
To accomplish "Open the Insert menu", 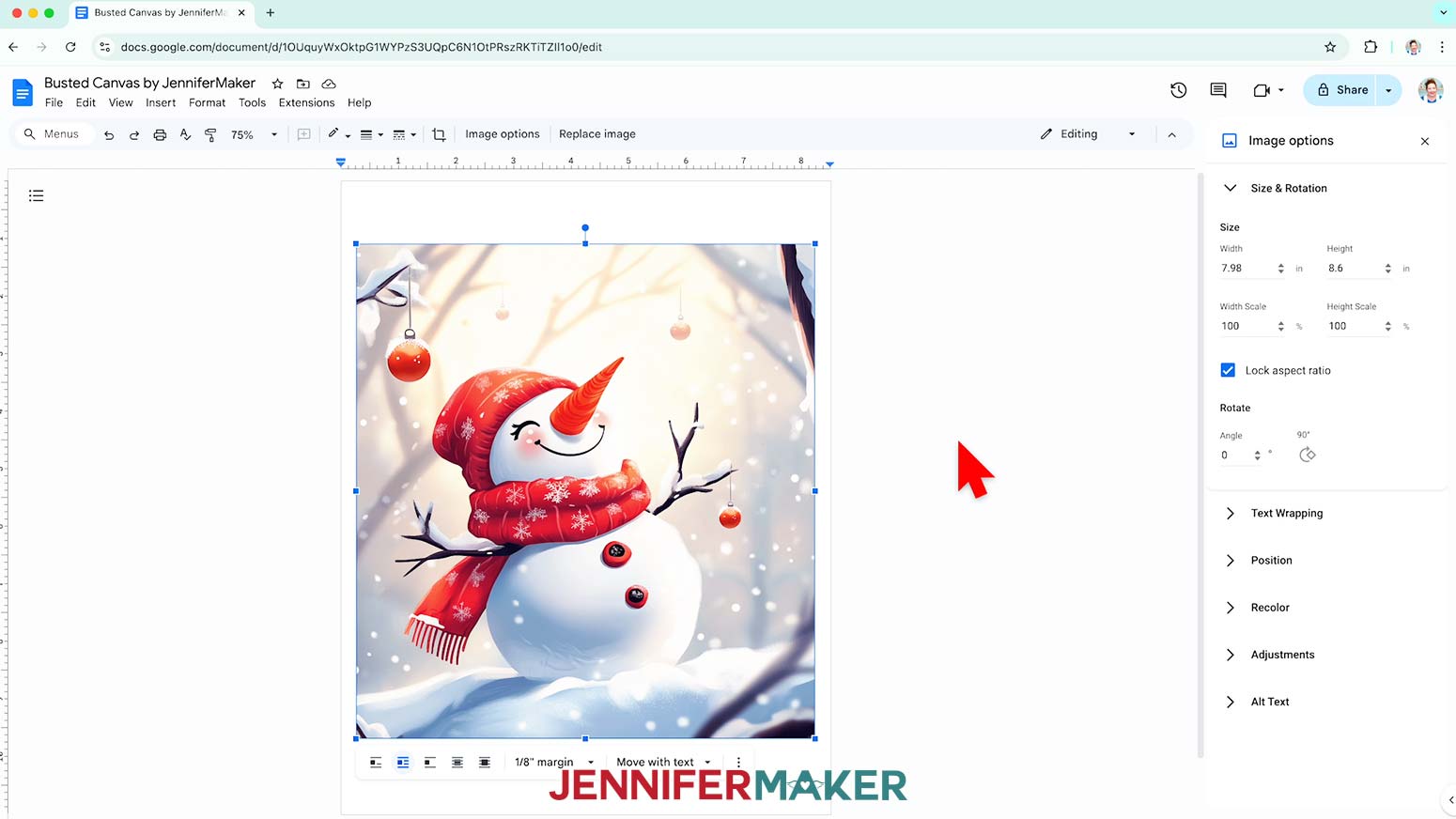I will point(161,102).
